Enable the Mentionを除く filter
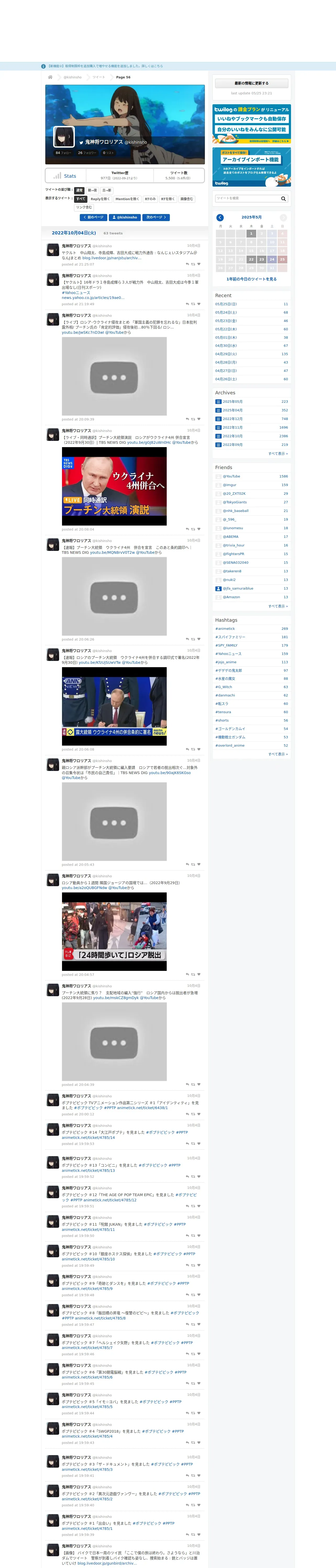Viewport: 336px width, 1568px height. pos(127,199)
